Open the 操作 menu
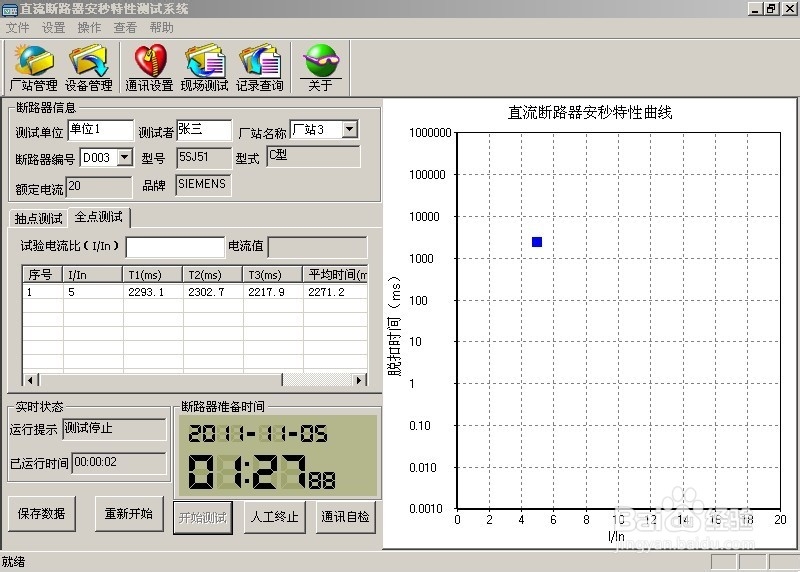800x572 pixels. click(x=89, y=28)
